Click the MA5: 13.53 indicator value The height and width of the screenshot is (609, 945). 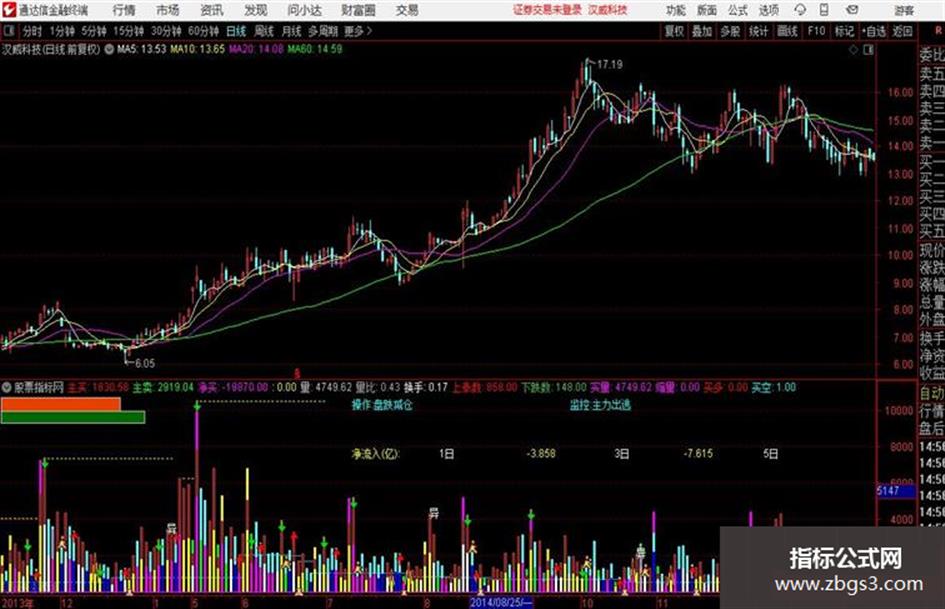coord(141,49)
